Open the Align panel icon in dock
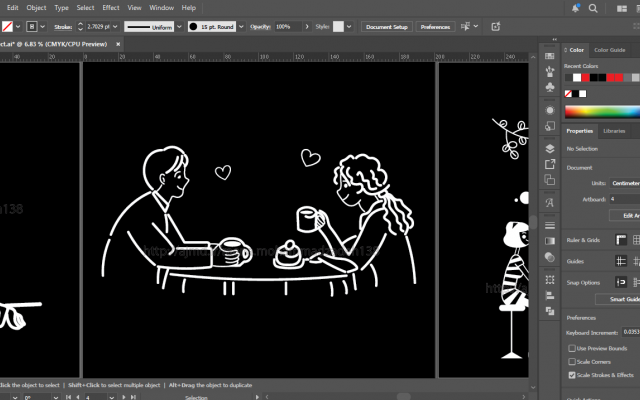The image size is (640, 400). [550, 295]
